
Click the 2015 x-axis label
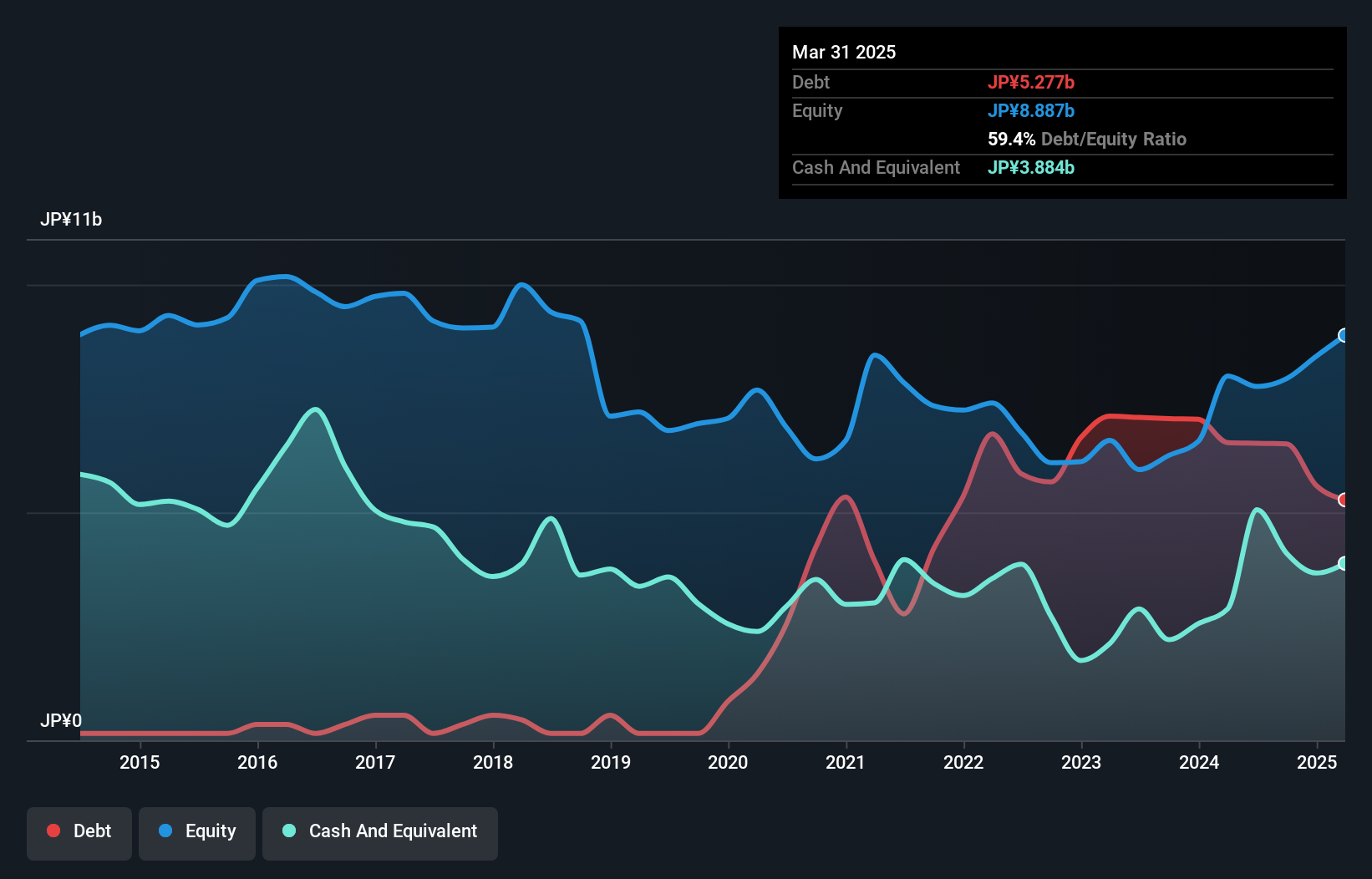coord(140,762)
